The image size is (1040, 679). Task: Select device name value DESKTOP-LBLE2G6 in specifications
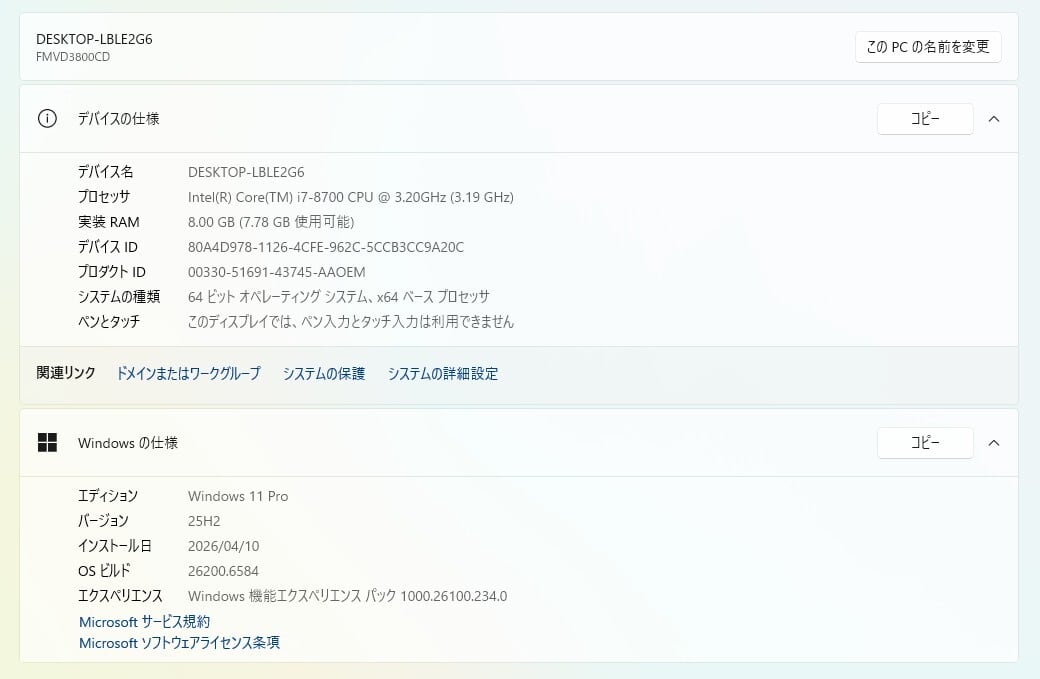(246, 172)
